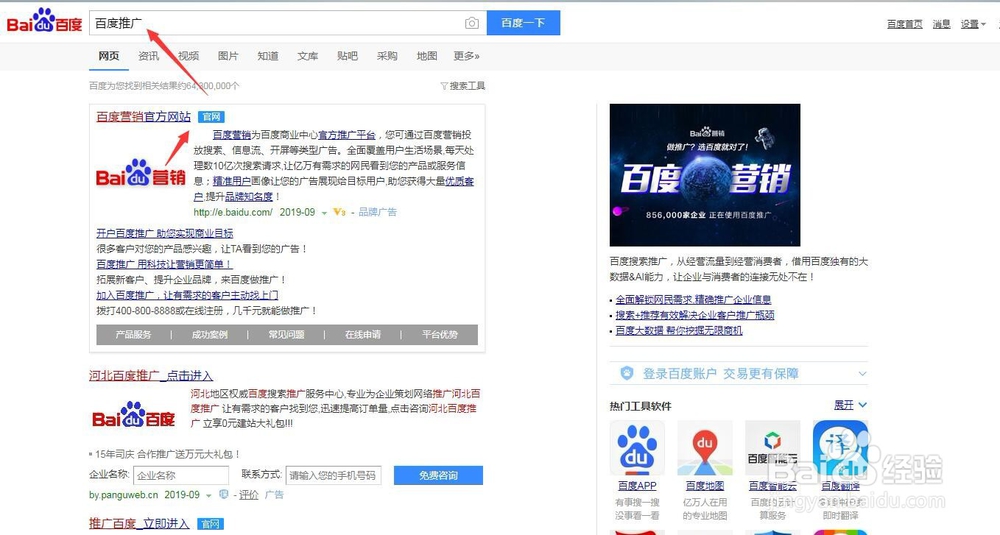
Task: Open link 搜索+推荐有效解决企业客户推广瓶颈
Action: tap(695, 315)
